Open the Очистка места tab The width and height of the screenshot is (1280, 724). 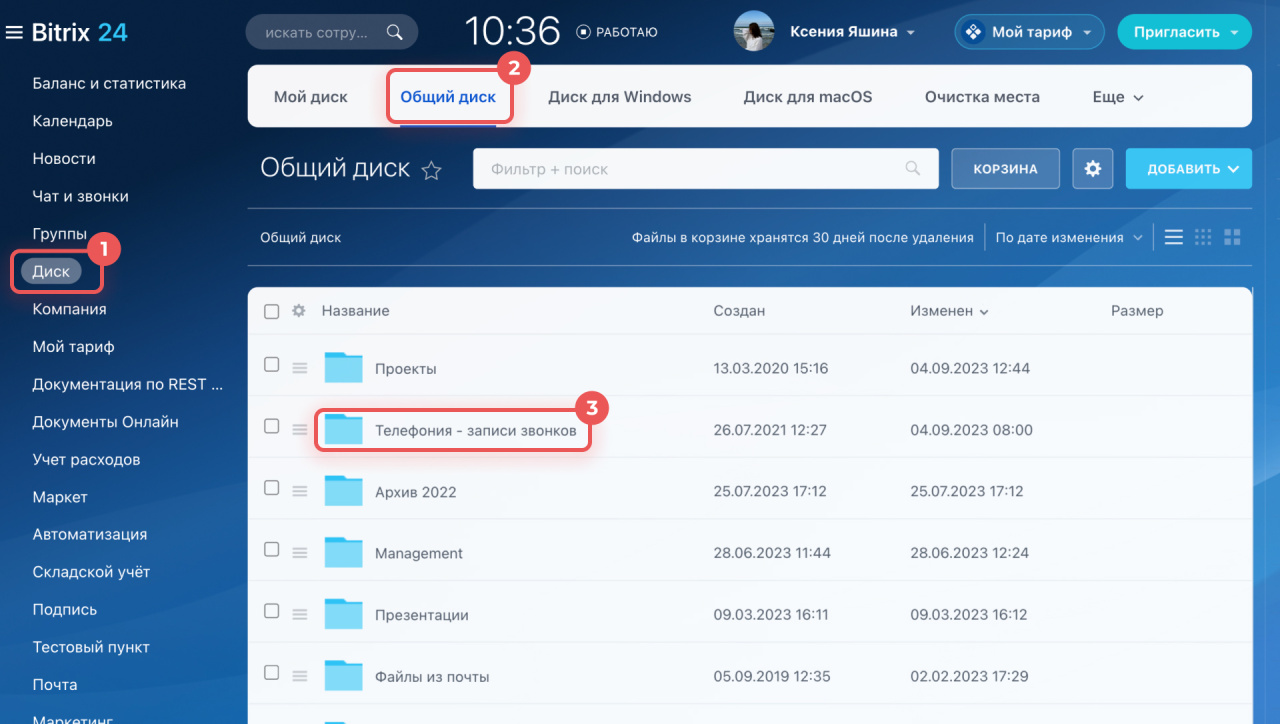(x=982, y=97)
